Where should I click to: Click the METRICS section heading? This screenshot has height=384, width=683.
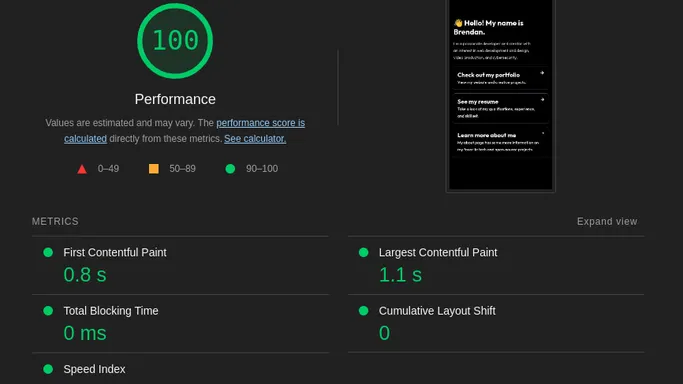(x=55, y=222)
